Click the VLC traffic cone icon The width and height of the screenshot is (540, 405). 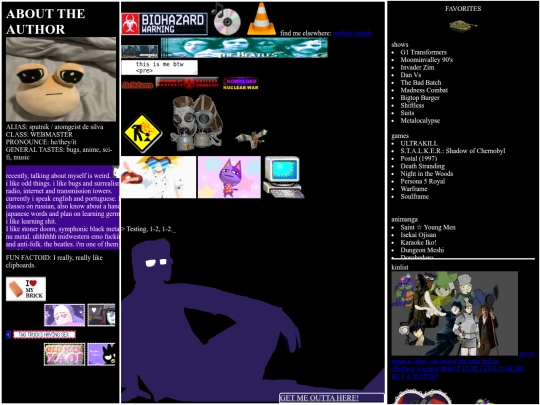pos(261,19)
